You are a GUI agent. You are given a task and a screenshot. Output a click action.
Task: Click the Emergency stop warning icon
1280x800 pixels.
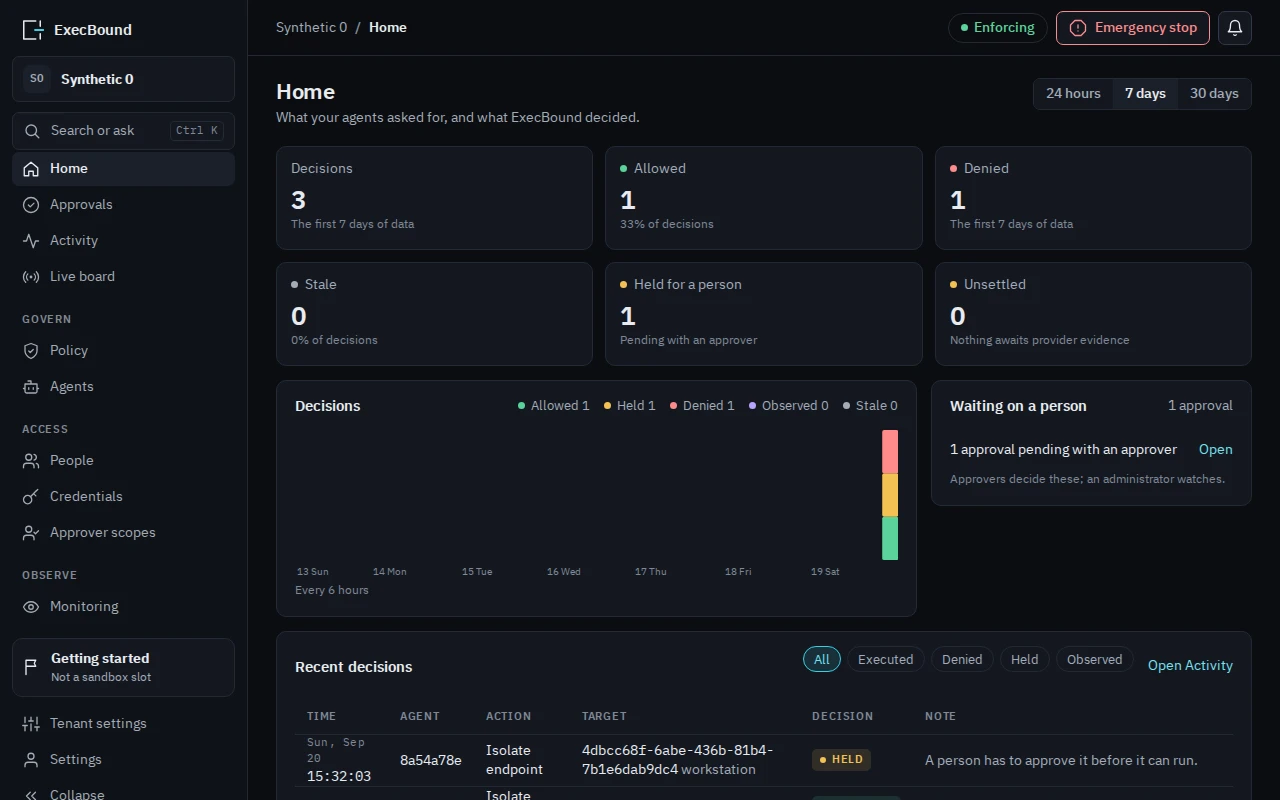[1078, 28]
